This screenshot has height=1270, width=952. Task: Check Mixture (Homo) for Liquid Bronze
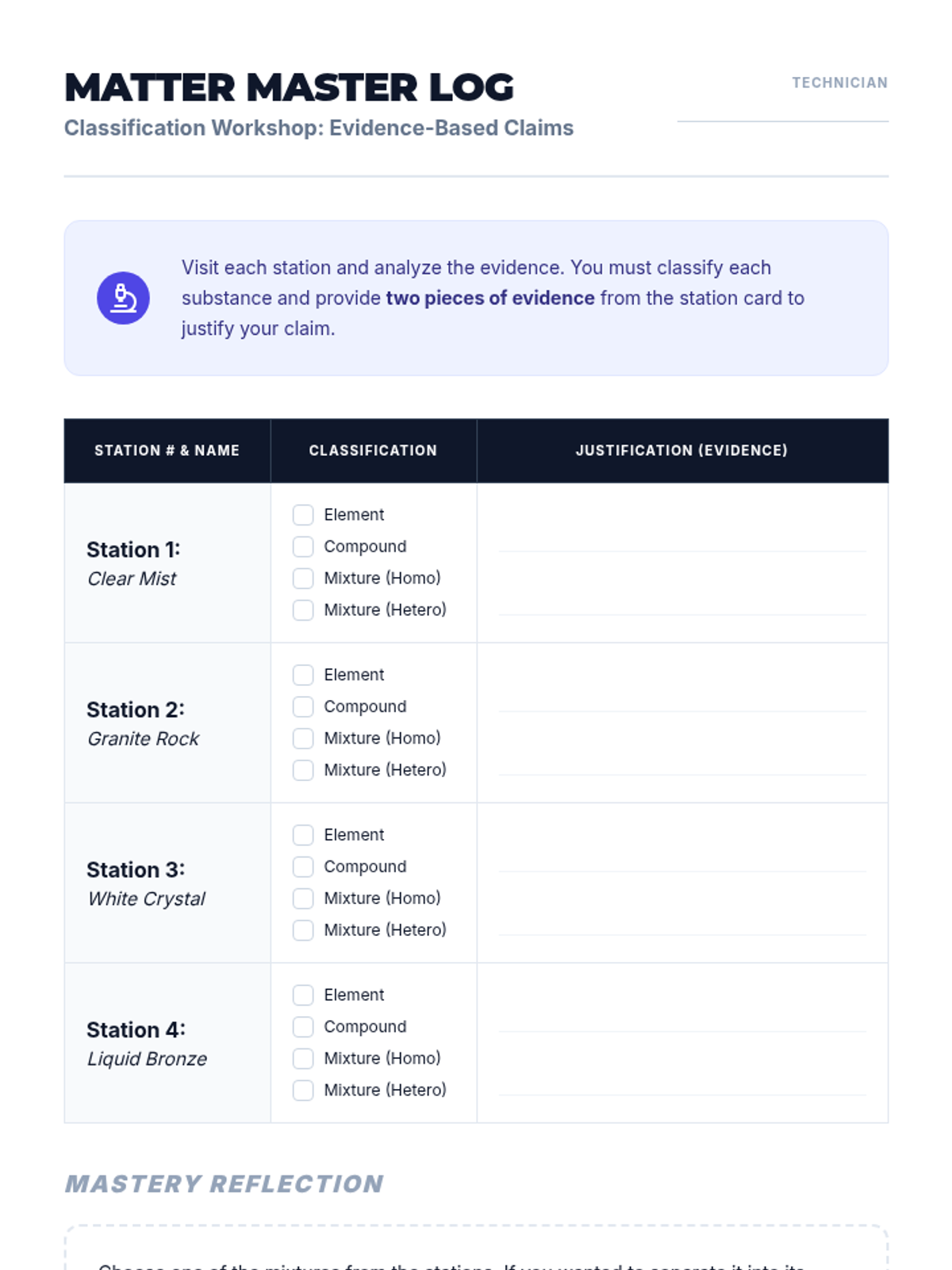[303, 1059]
